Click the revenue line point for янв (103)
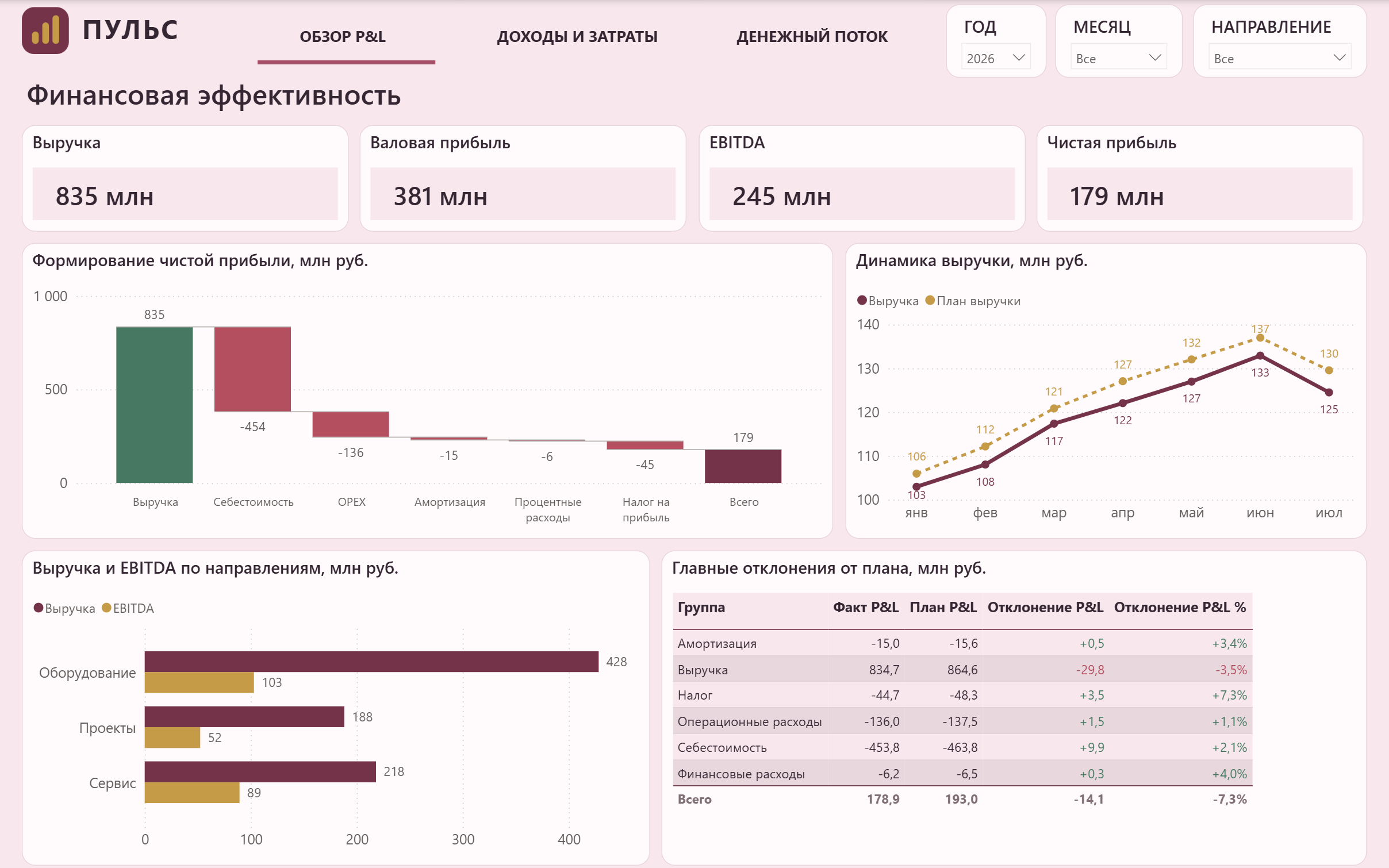 pyautogui.click(x=916, y=487)
